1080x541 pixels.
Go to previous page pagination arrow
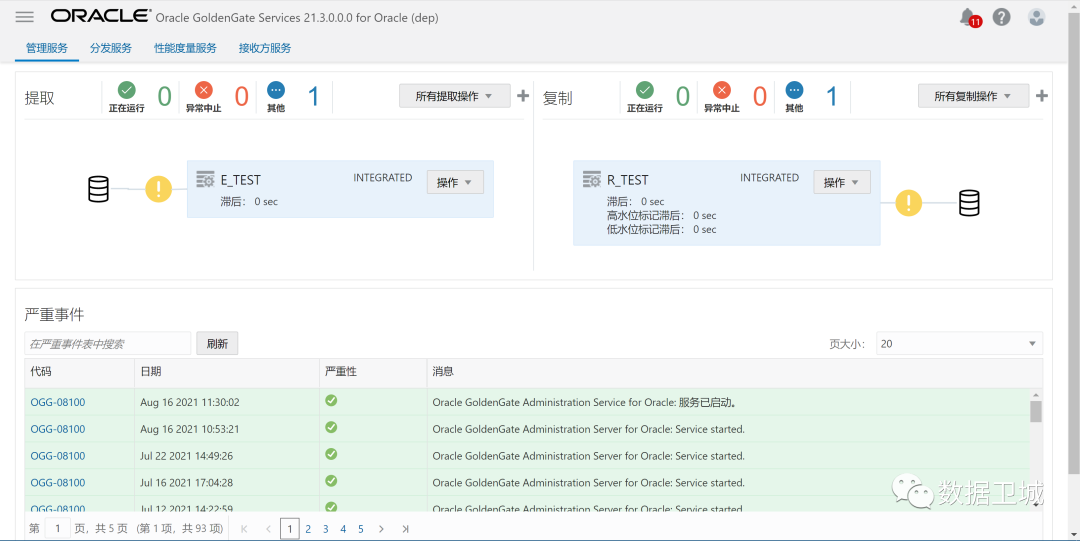(x=268, y=529)
